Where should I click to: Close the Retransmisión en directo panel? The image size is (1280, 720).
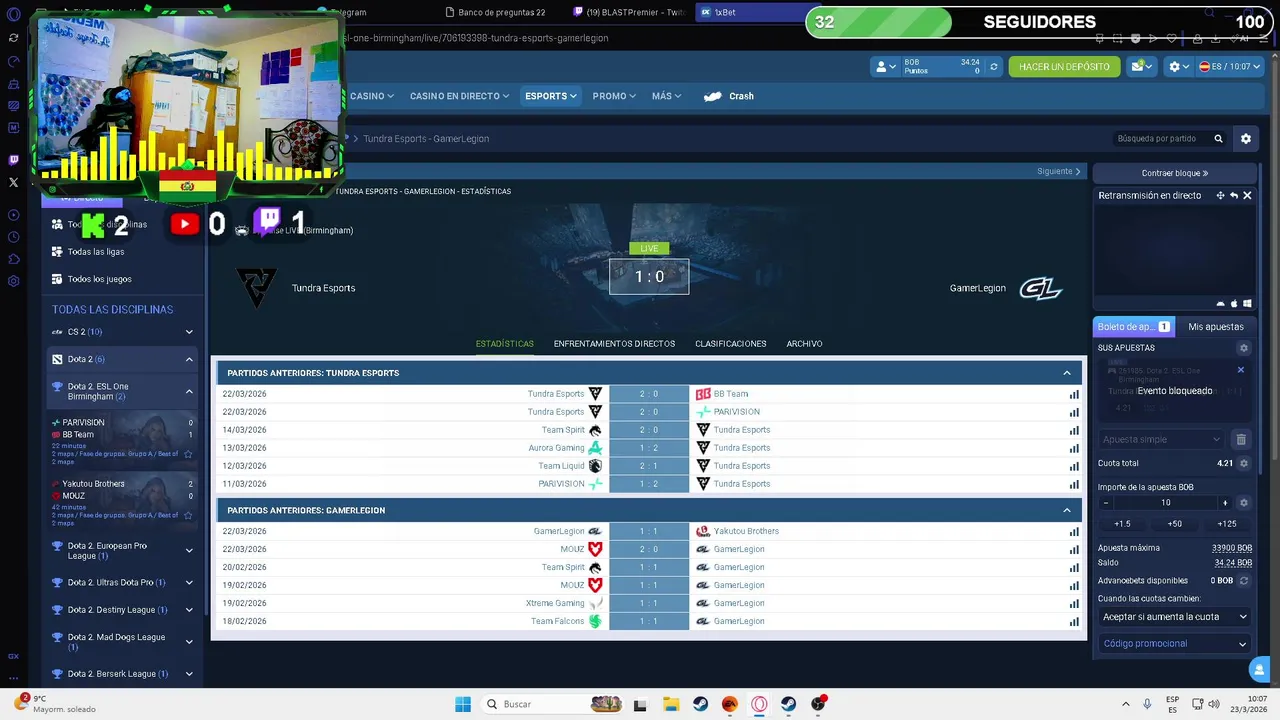pyautogui.click(x=1247, y=196)
